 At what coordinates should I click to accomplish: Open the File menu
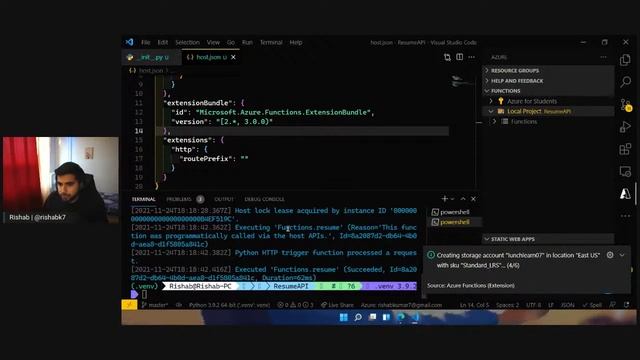click(146, 42)
